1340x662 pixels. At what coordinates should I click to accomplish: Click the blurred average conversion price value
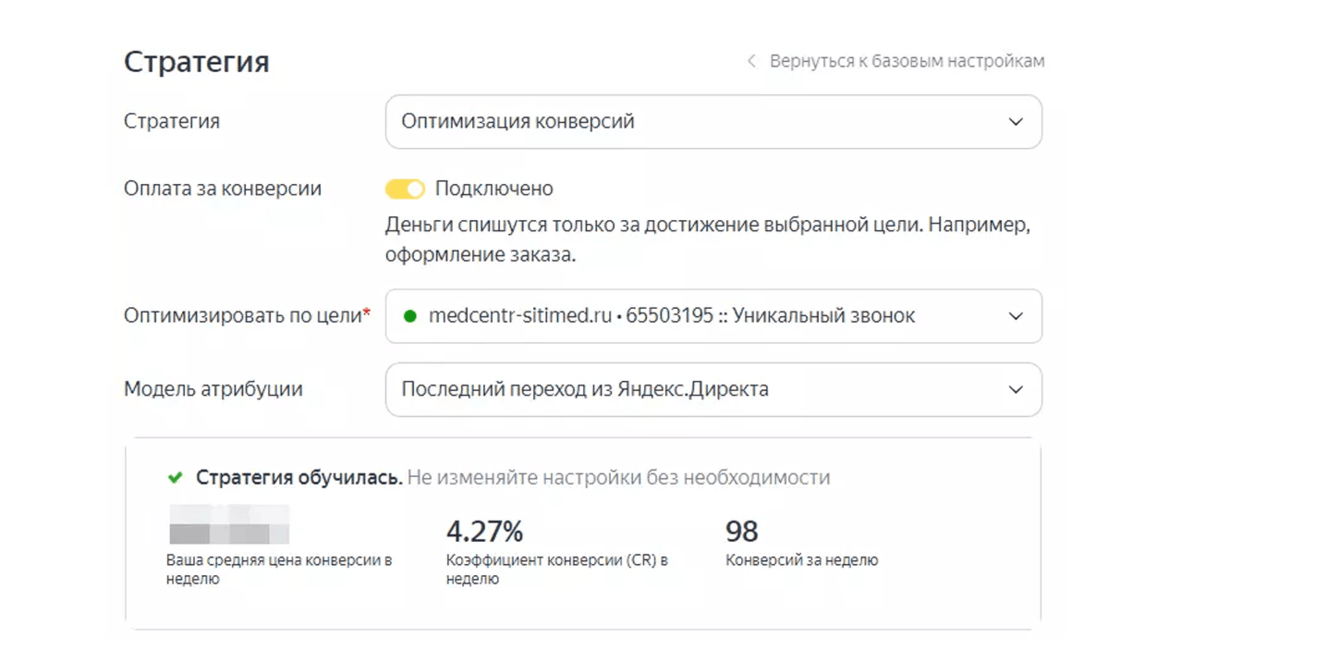(229, 525)
